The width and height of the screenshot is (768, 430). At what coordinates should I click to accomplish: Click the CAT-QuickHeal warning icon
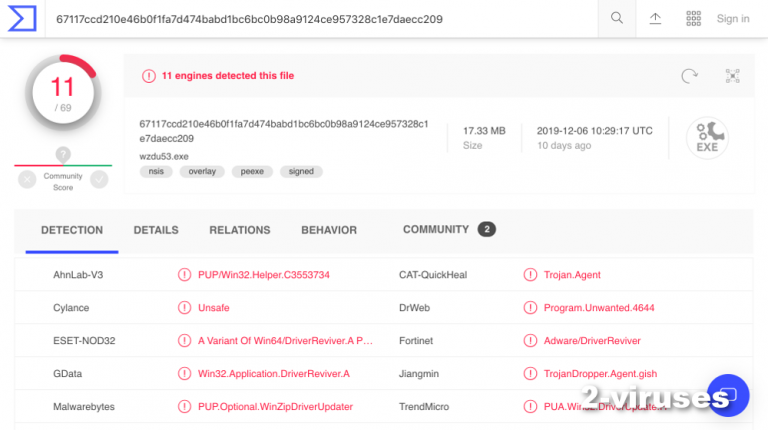530,275
